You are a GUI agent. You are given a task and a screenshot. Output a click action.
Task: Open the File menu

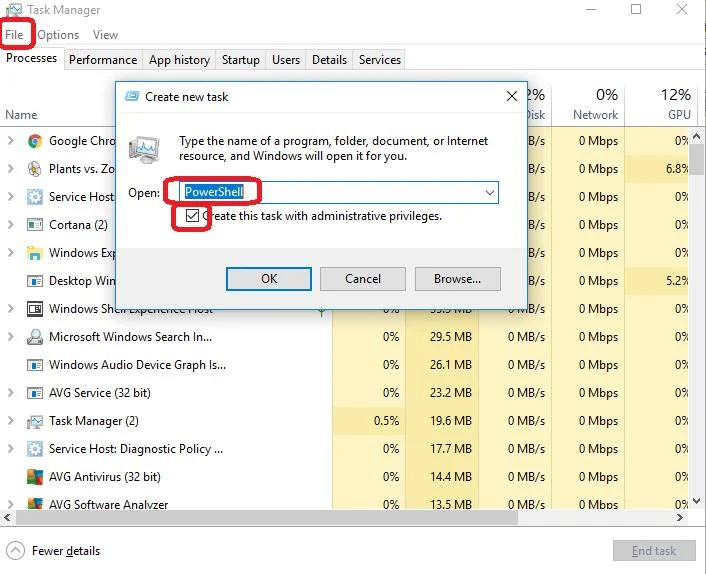click(x=14, y=35)
